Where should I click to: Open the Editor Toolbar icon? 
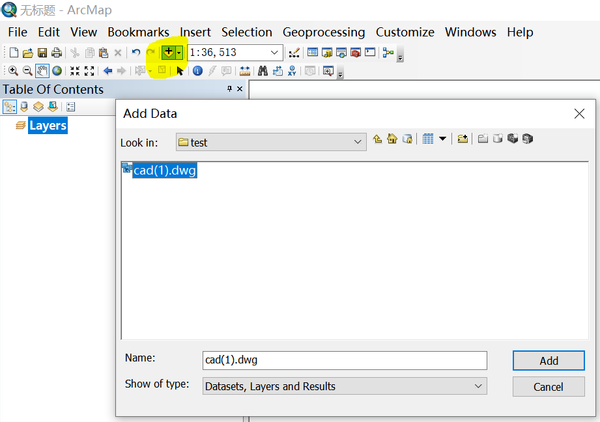(294, 52)
